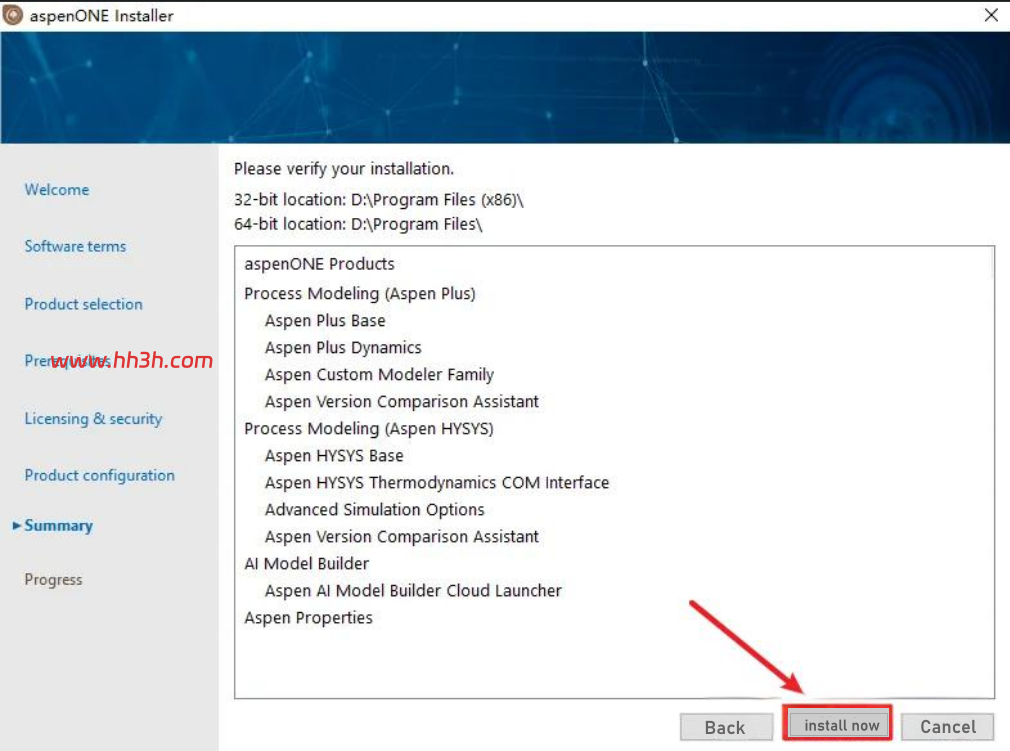Select the "Aspen Plus Dynamics" item
The image size is (1010, 751).
point(343,348)
